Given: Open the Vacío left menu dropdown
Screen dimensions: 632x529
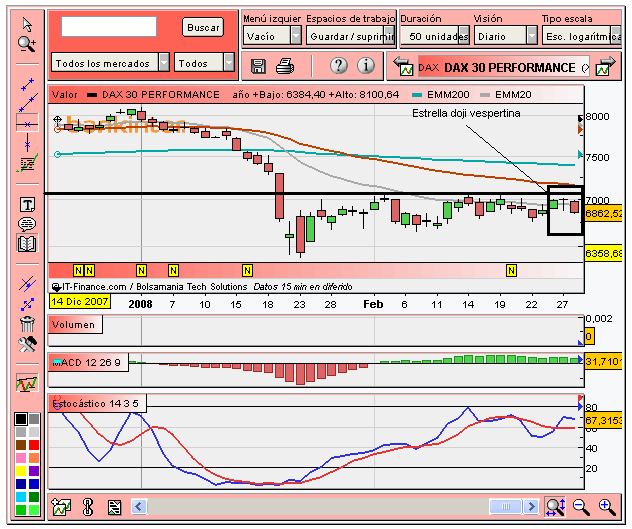Looking at the screenshot, I should (x=272, y=36).
